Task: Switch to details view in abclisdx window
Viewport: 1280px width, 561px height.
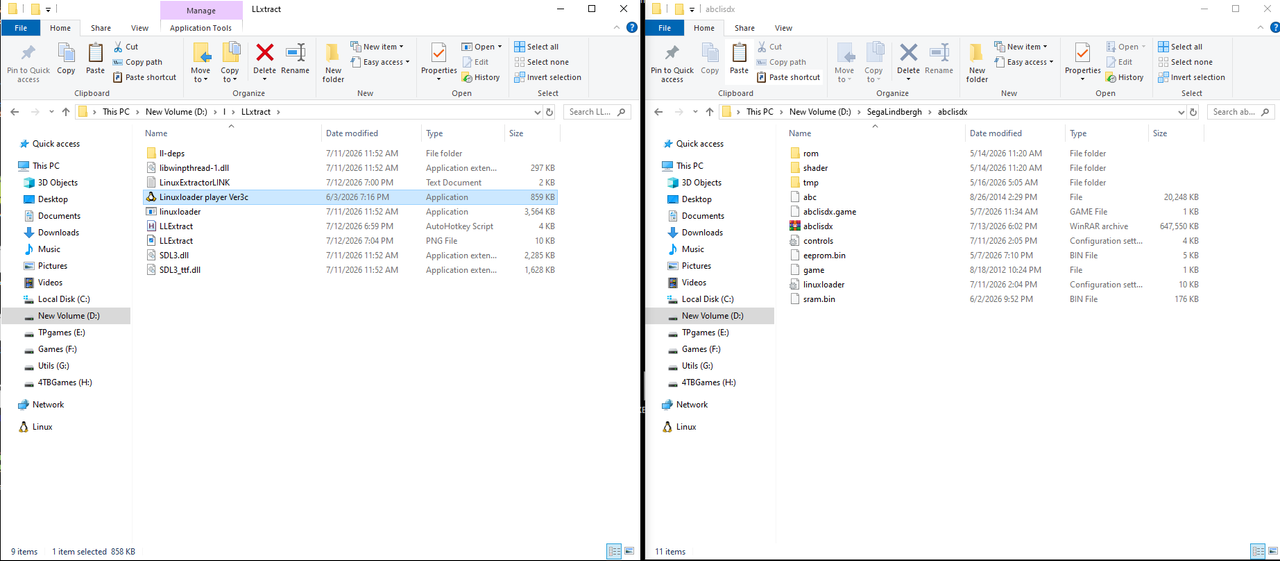Action: (1258, 551)
